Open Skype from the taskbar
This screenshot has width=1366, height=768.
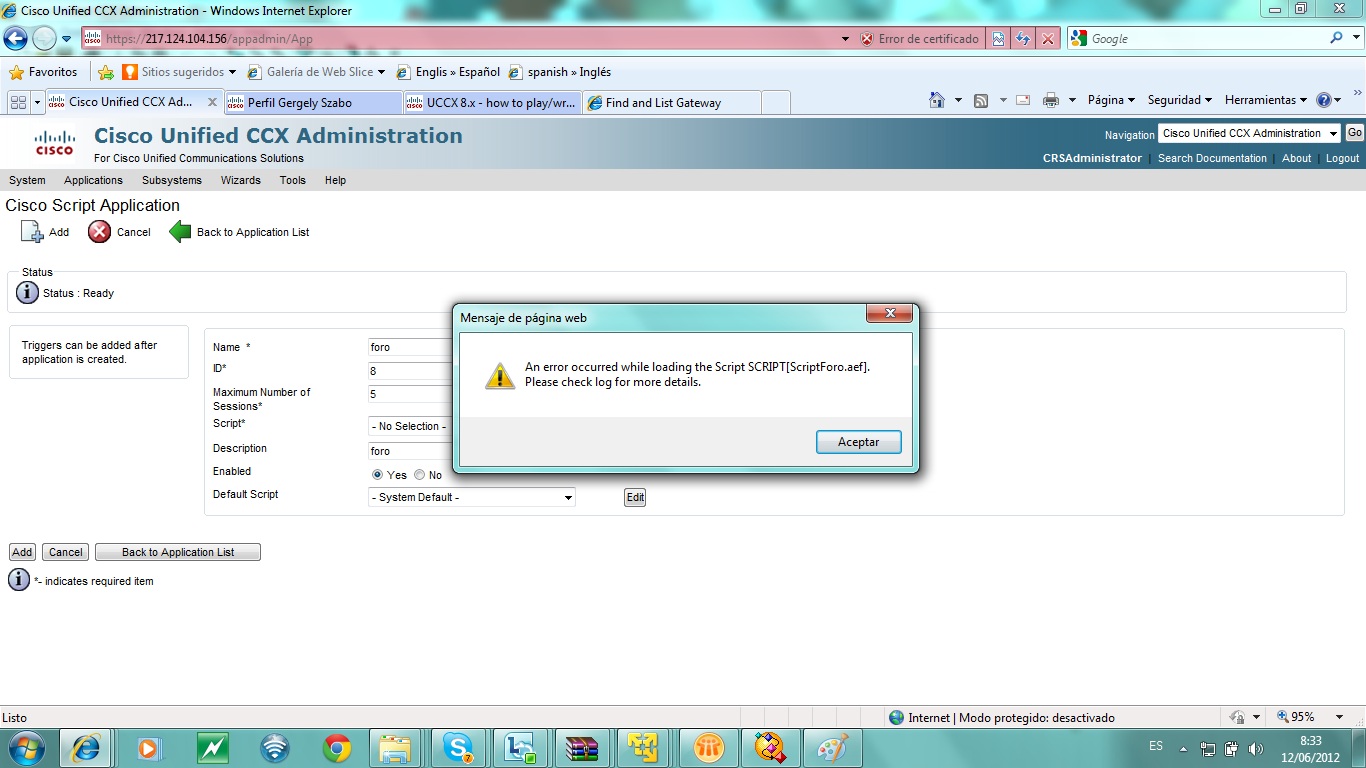click(x=459, y=748)
